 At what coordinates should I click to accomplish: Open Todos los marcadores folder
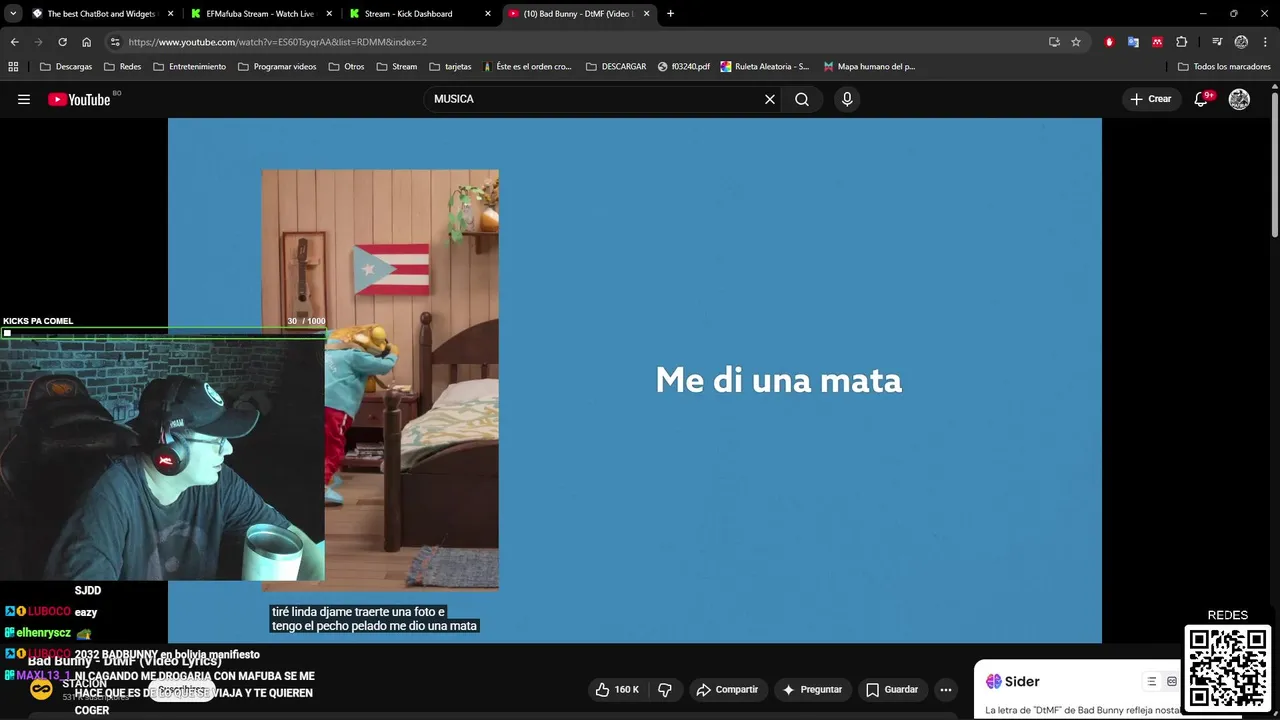[1224, 67]
